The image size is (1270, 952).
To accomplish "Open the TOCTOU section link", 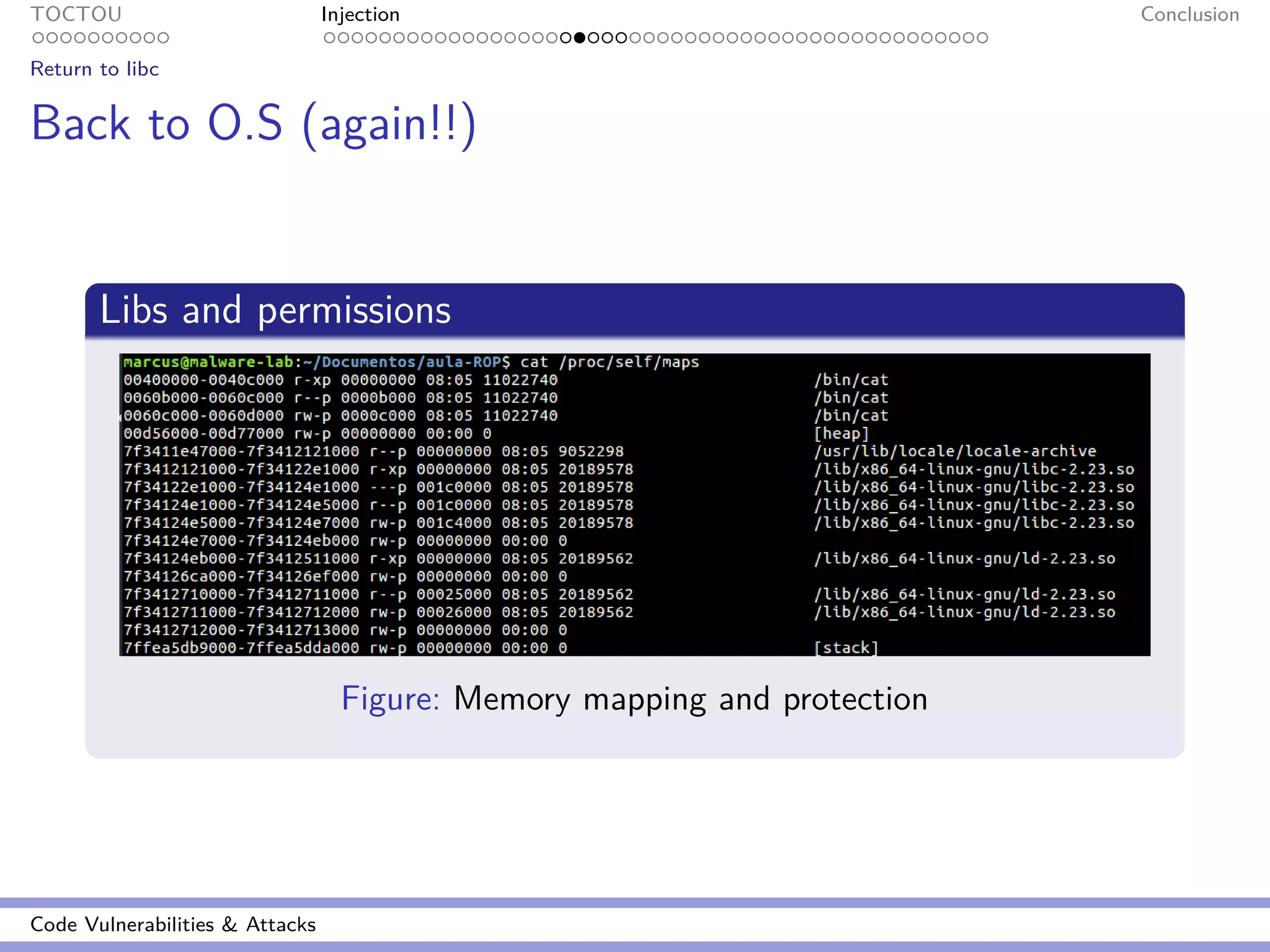I will pos(76,14).
